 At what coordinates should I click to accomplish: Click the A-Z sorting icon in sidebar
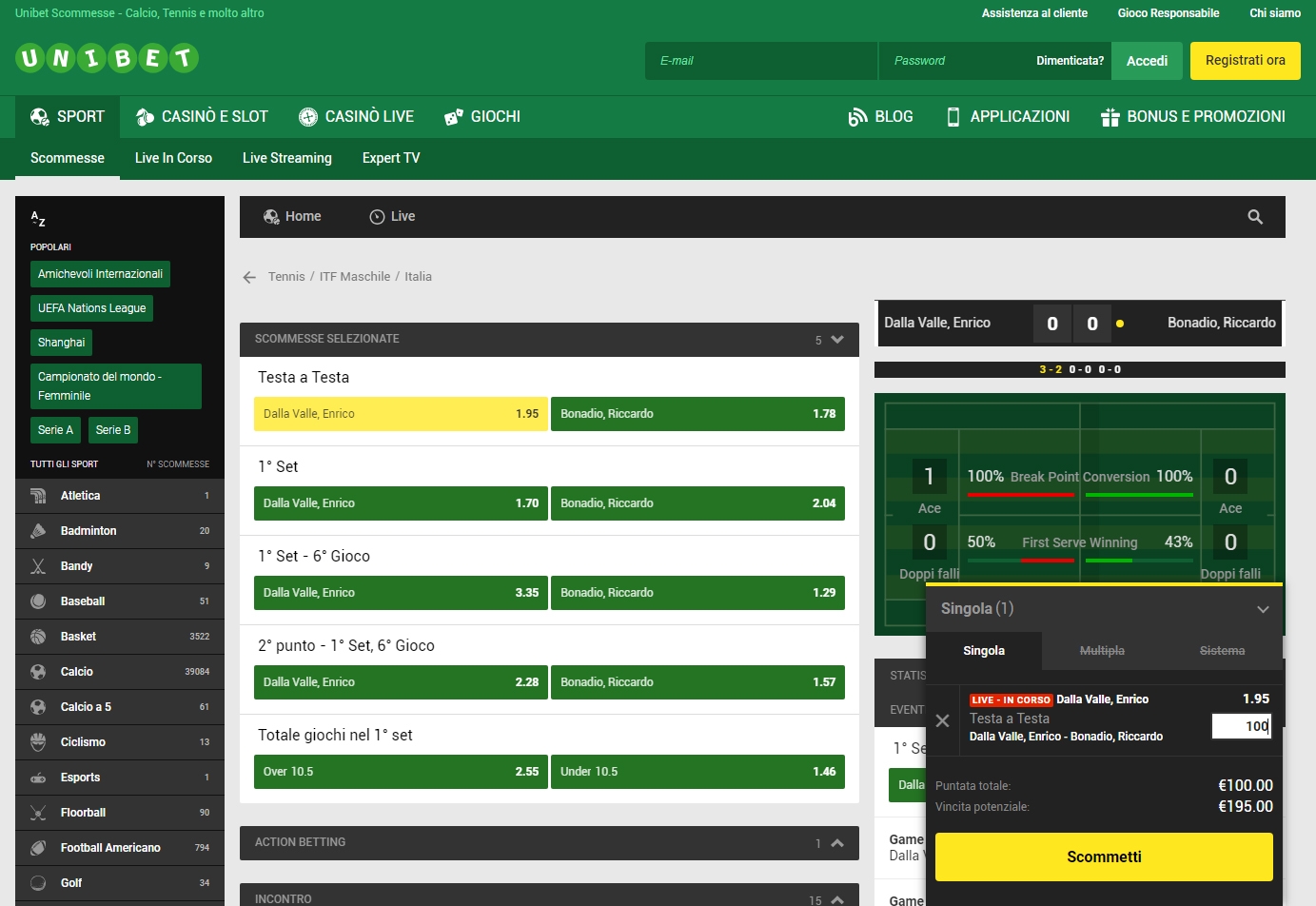(x=38, y=219)
